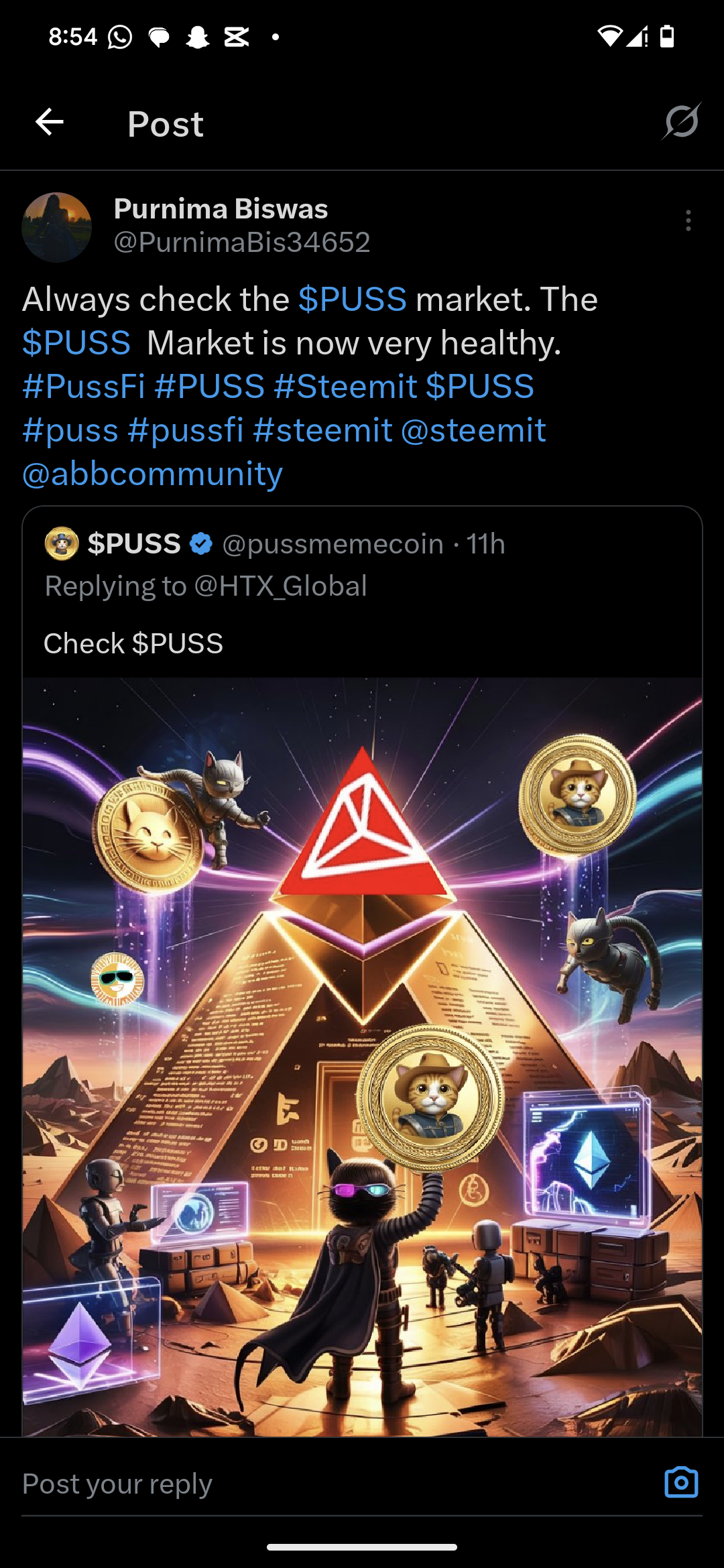The width and height of the screenshot is (724, 1568).
Task: Open the lowercase #pussfi hashtag
Action: [186, 430]
